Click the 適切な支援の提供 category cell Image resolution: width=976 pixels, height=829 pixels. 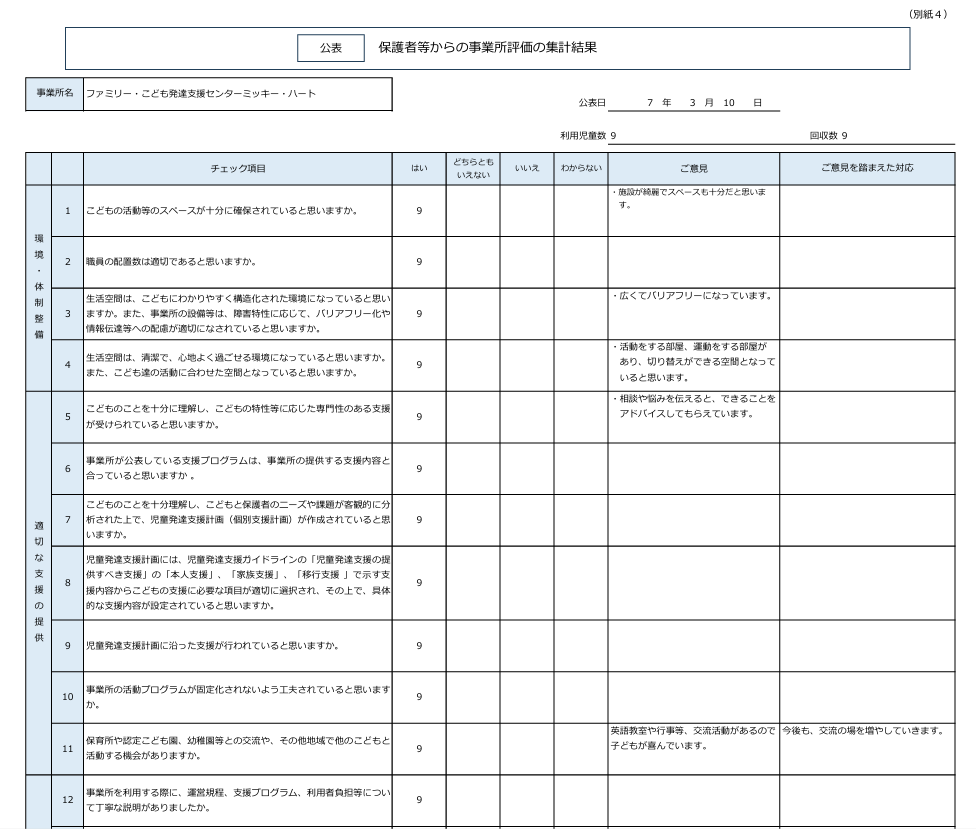[38, 581]
